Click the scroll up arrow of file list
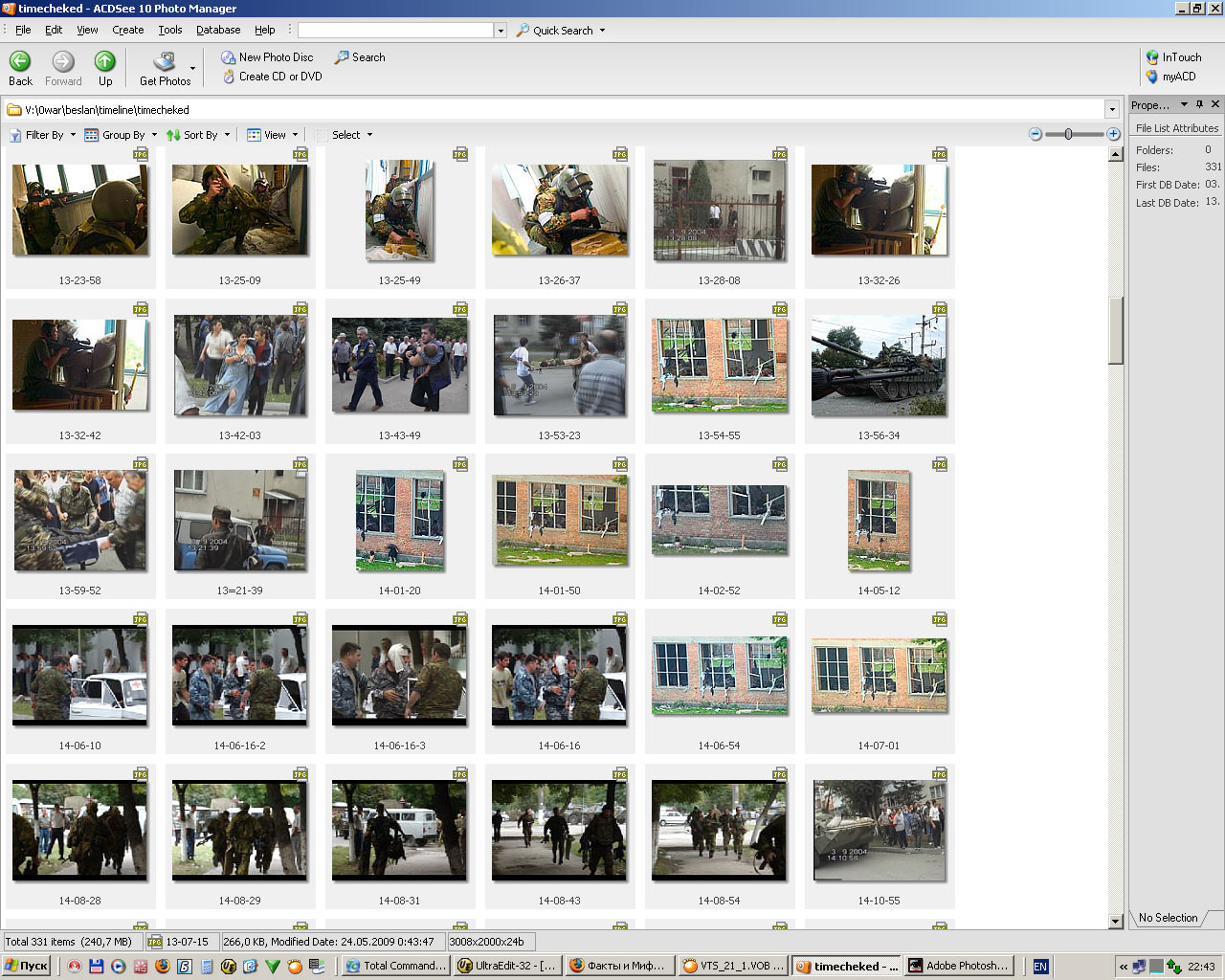 tap(1115, 153)
